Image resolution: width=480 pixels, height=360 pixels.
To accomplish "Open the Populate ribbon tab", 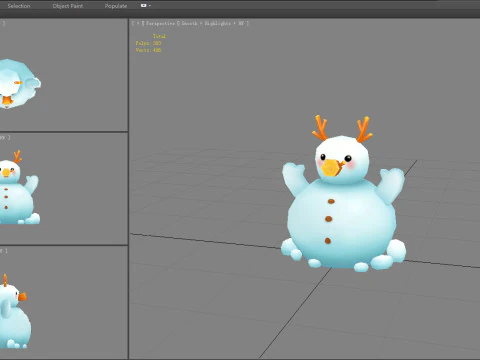I will (116, 6).
